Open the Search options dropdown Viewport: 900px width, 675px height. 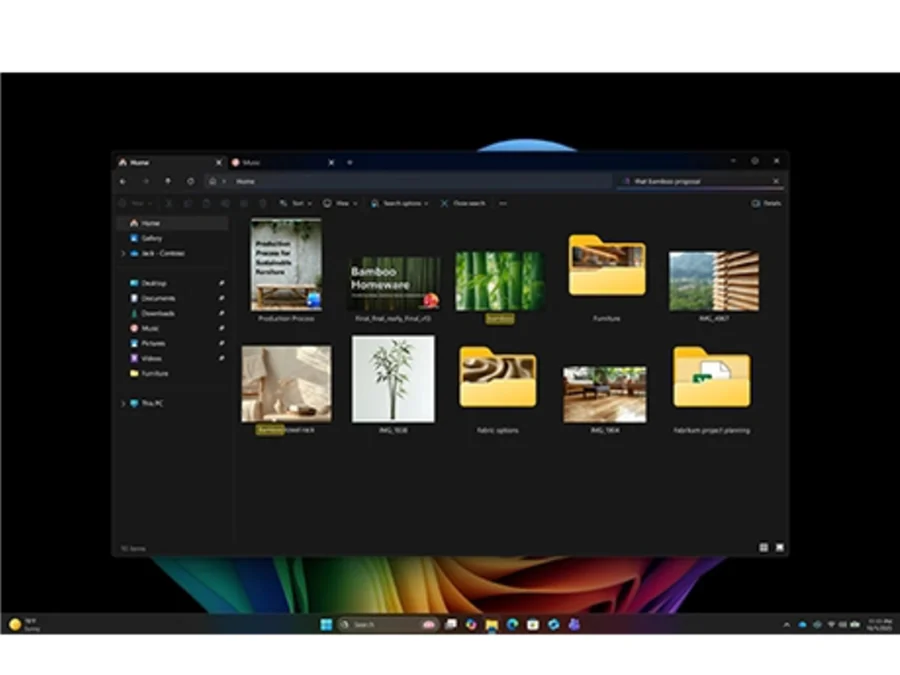click(399, 203)
